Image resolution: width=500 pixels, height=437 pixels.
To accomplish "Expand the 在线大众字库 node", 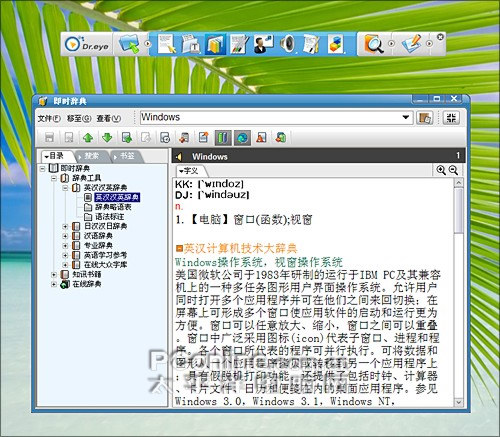I will [65, 265].
